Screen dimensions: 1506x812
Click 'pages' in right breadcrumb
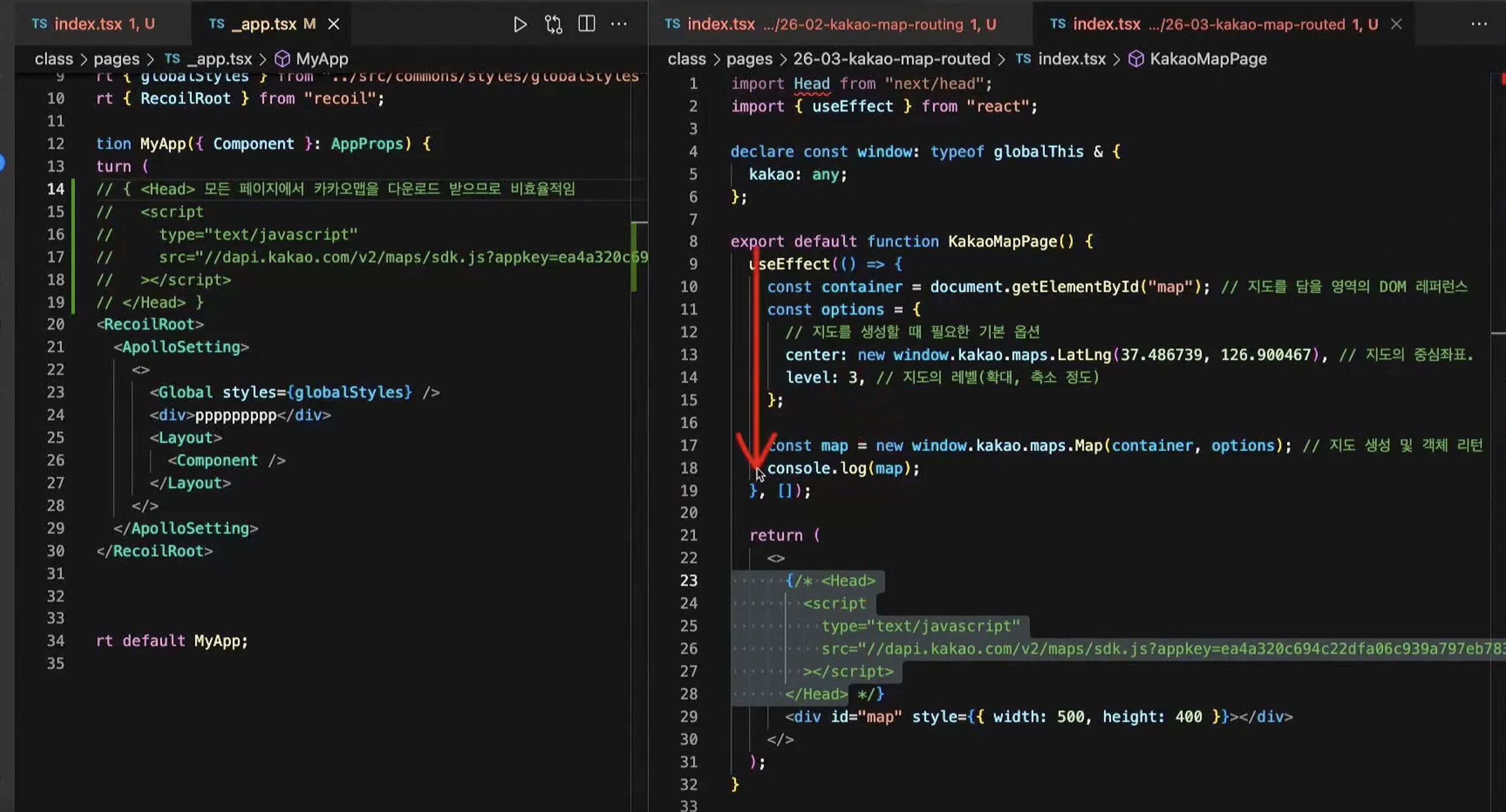click(x=750, y=59)
